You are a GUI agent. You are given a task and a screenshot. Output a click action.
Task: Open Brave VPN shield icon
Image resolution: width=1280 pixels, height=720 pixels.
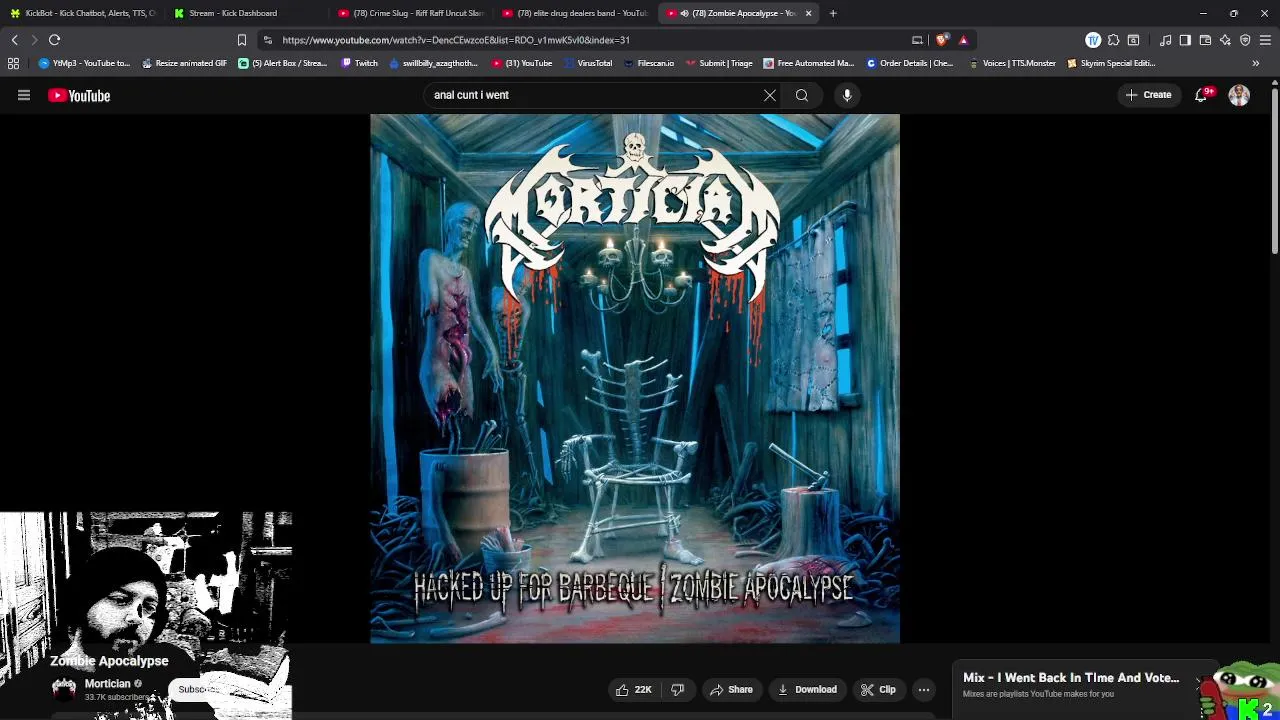tap(1245, 40)
